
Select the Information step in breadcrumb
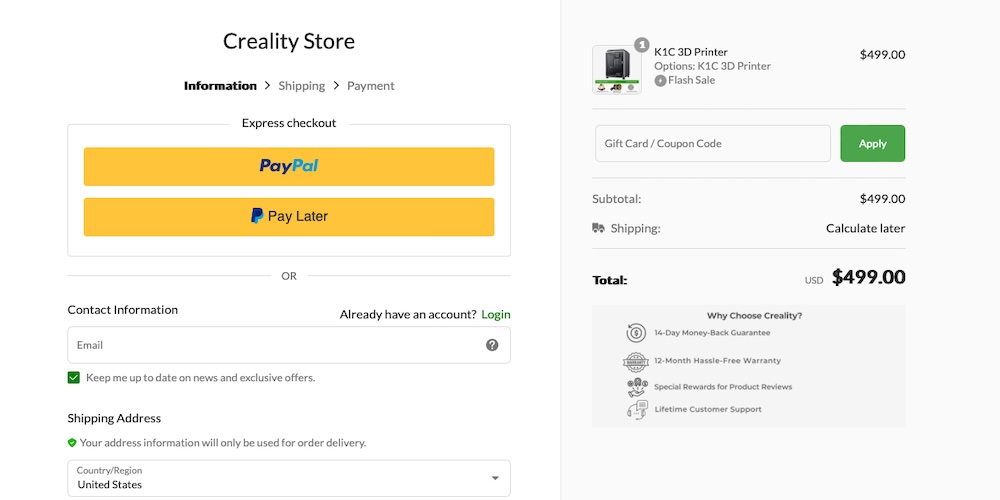click(x=220, y=86)
